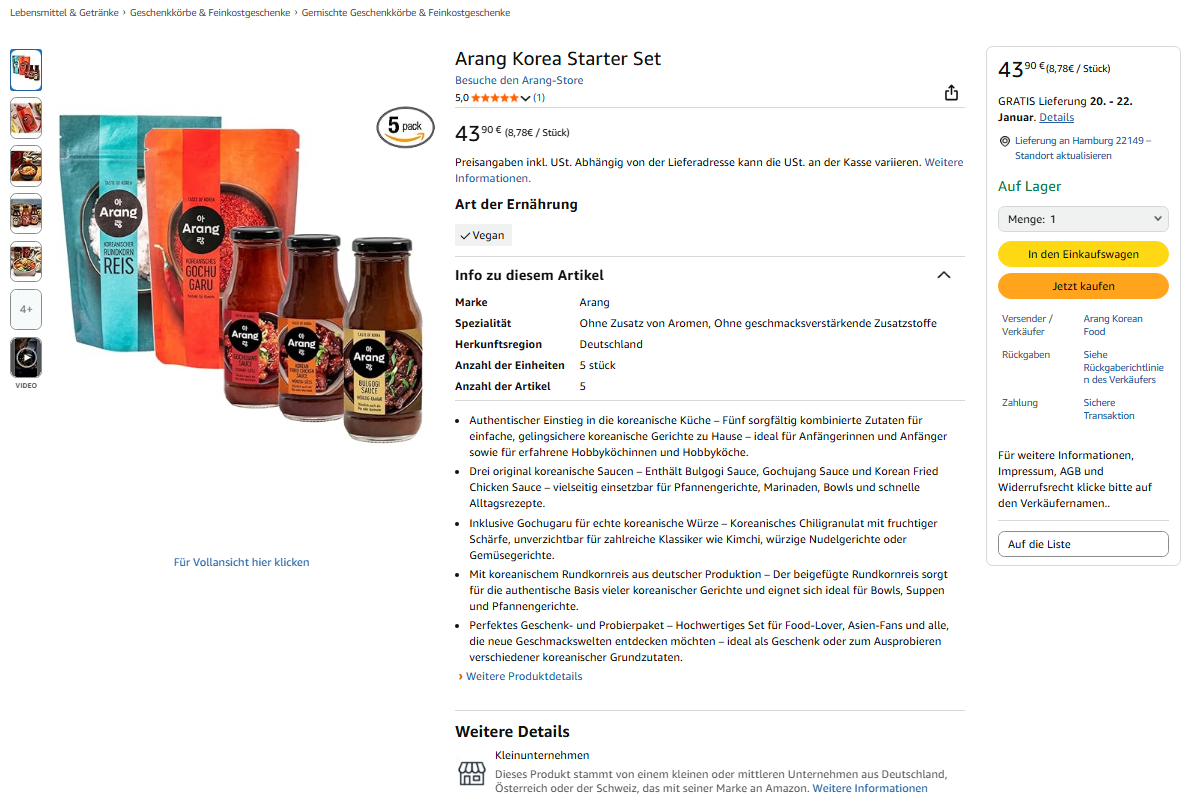
Task: Click the delivery location pin icon
Action: 1004,142
